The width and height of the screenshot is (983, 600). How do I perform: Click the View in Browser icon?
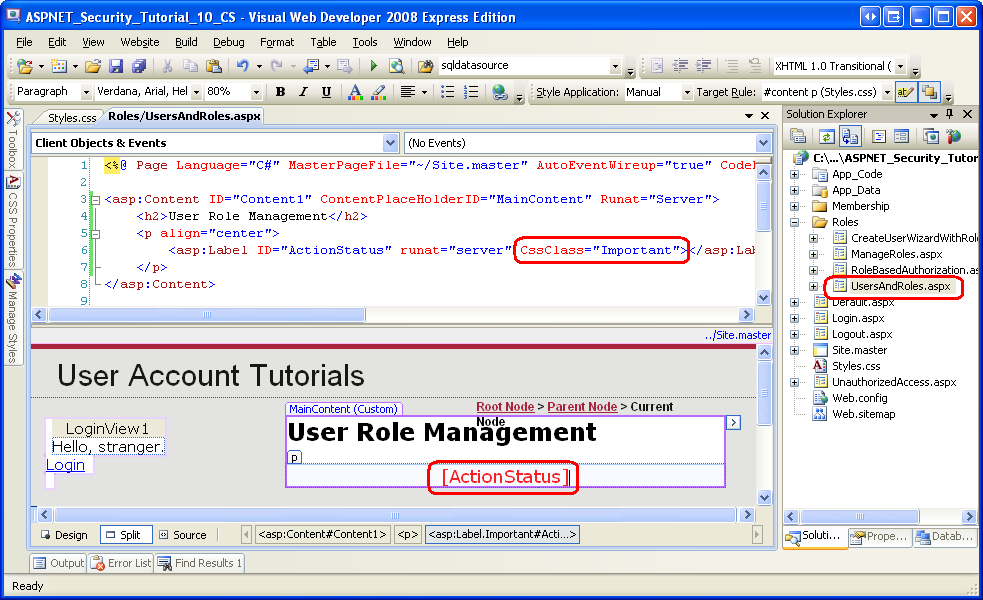[x=396, y=66]
